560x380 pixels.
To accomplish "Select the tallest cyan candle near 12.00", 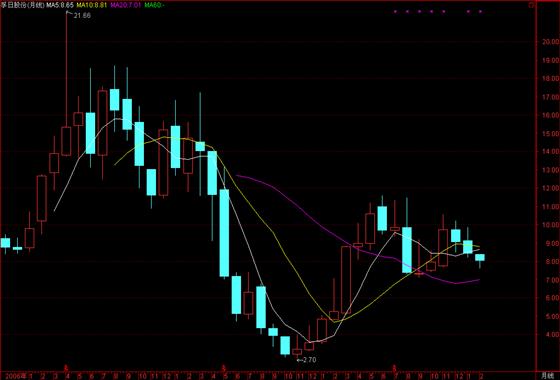I will pos(224,233).
